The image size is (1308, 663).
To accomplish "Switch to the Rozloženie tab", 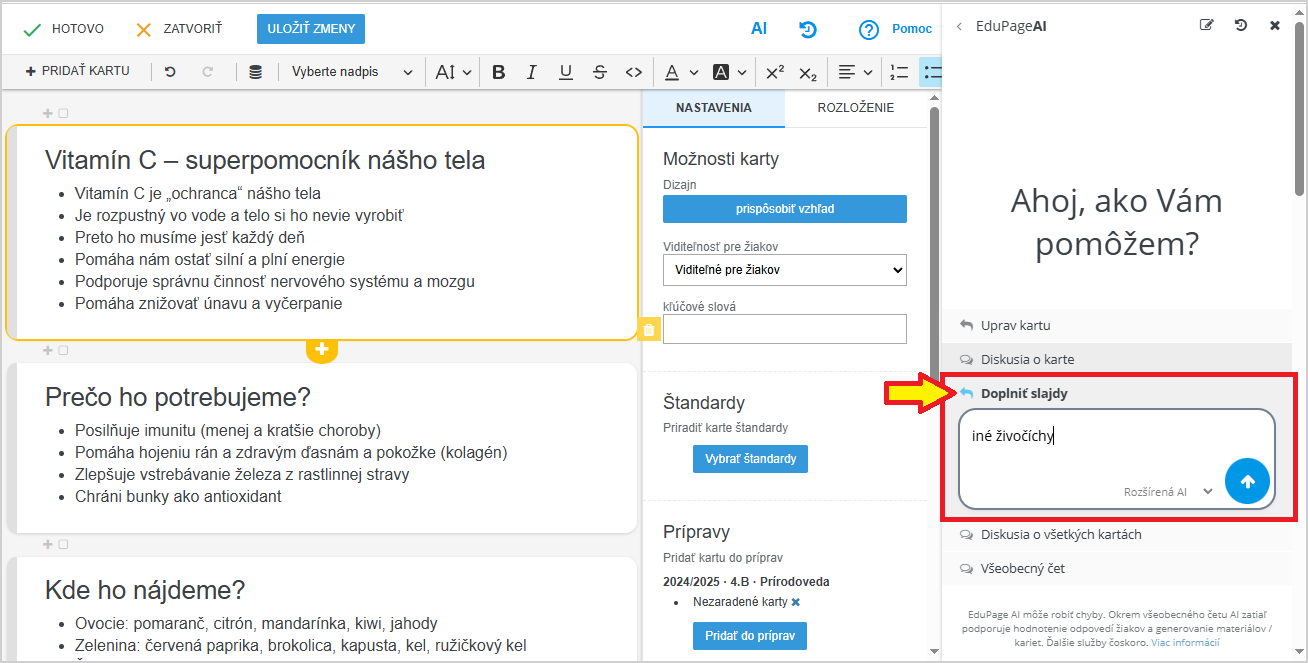I will pyautogui.click(x=855, y=108).
